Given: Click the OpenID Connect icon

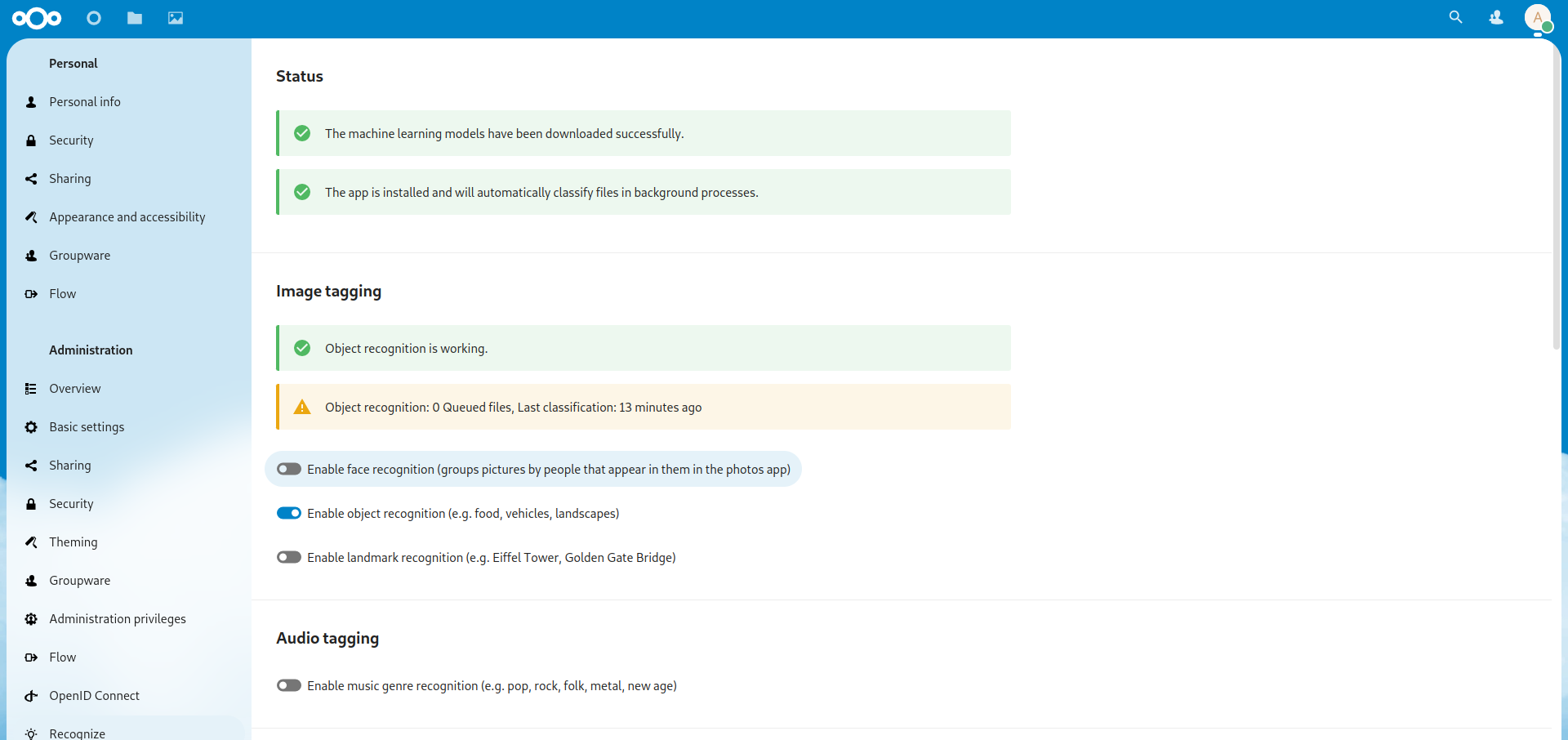Looking at the screenshot, I should 31,696.
